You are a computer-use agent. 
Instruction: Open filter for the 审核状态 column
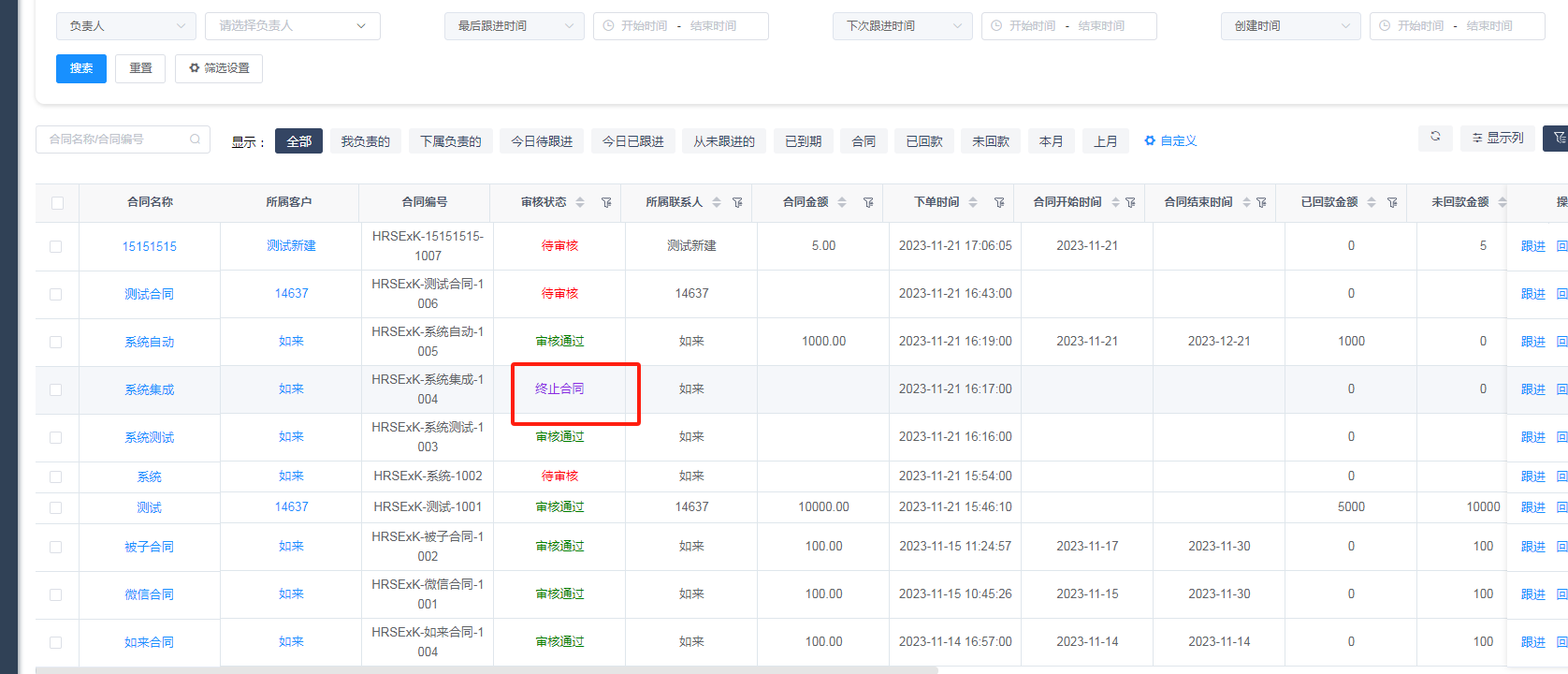click(606, 203)
